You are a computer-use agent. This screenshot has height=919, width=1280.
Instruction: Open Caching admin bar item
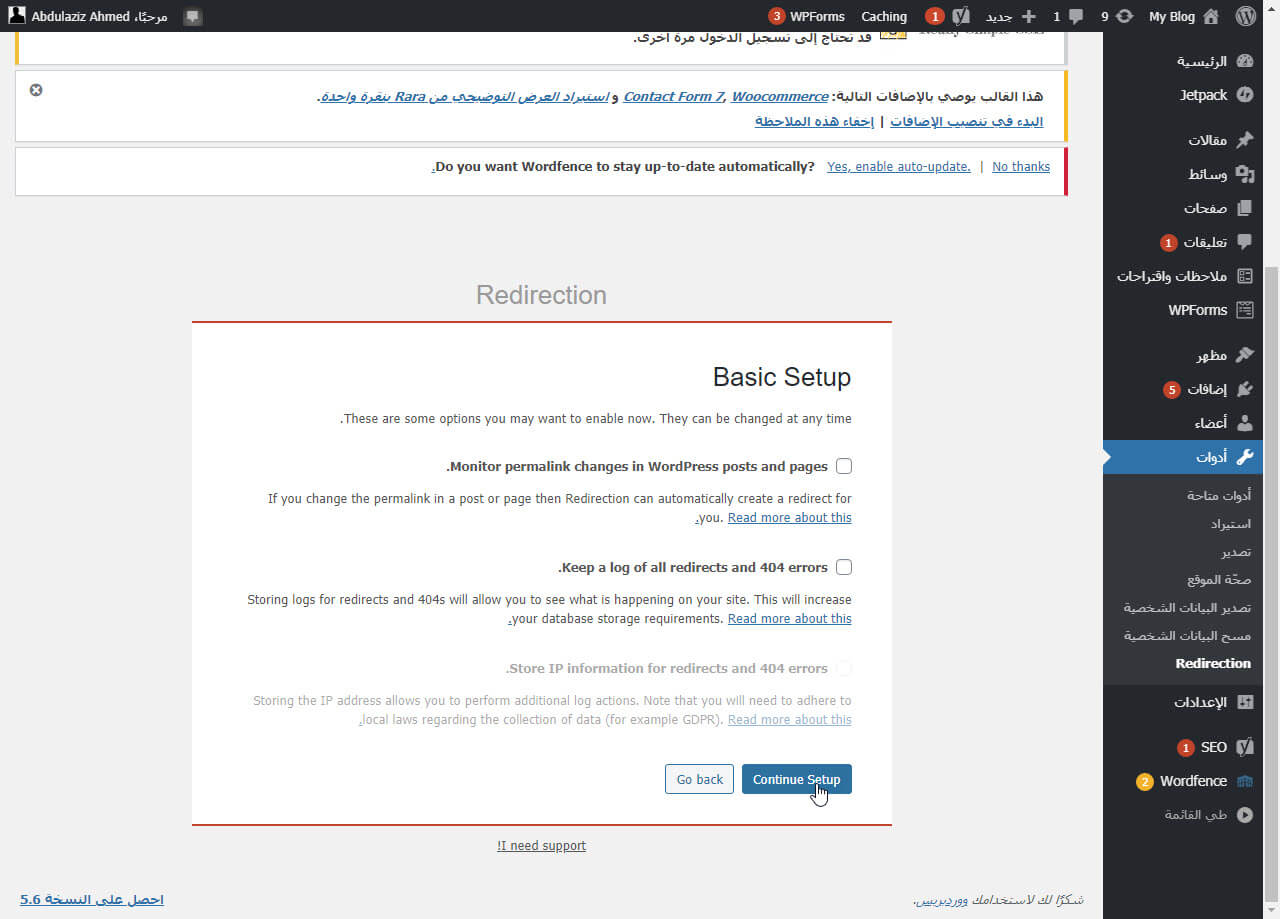click(x=884, y=16)
